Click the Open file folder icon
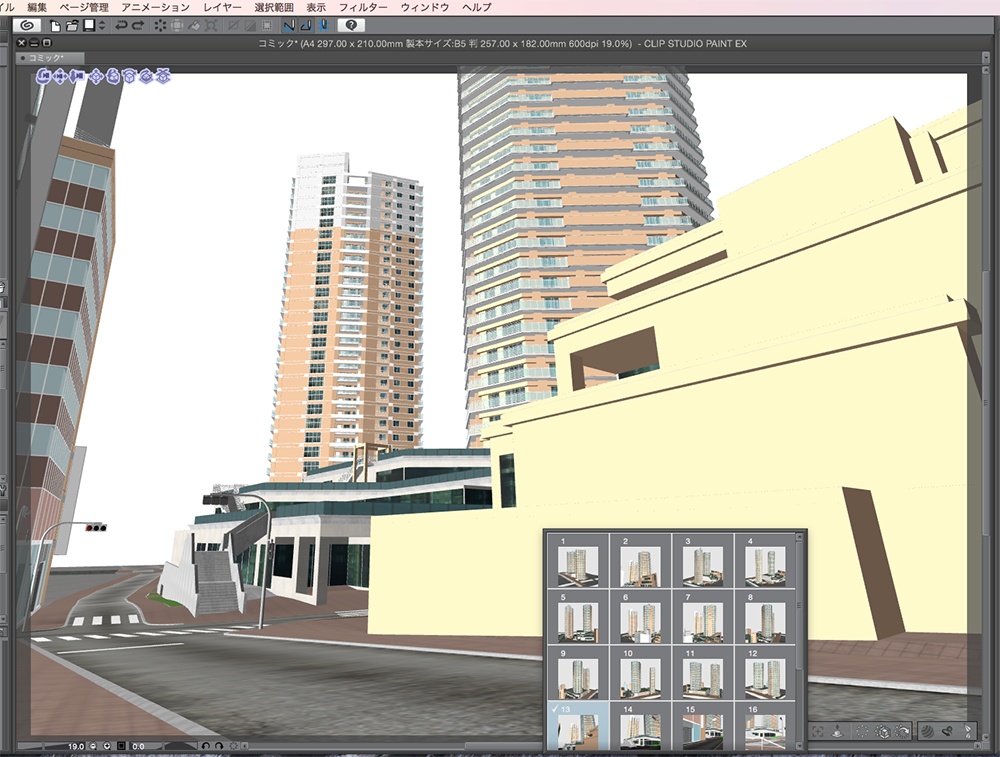1000x757 pixels. click(x=72, y=26)
